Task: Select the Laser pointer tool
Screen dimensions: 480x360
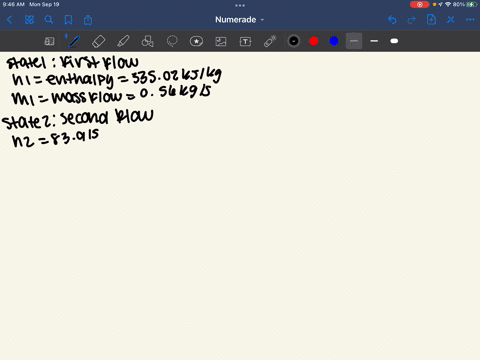Action: point(270,41)
